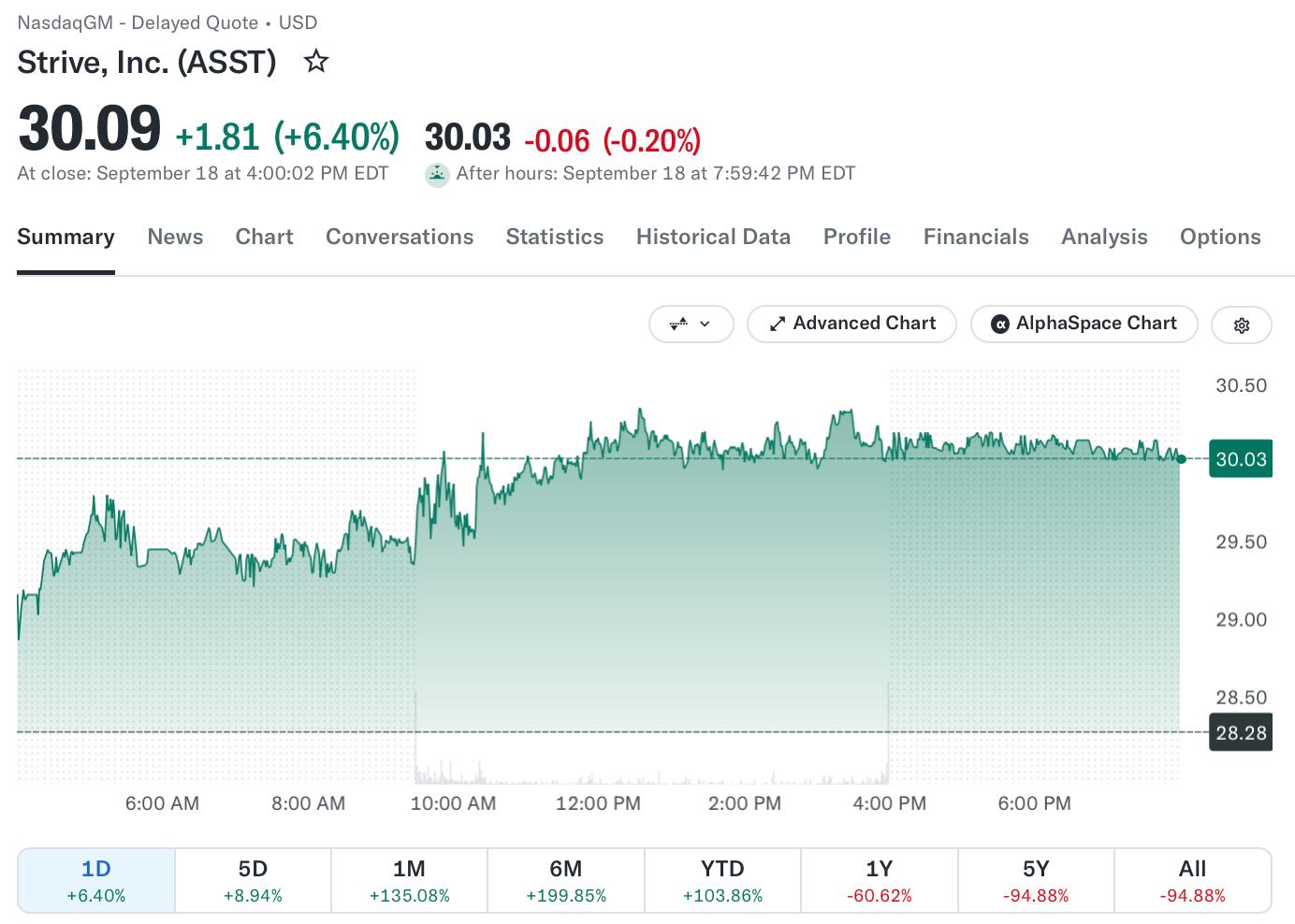Screen dimensions: 1295x924
Task: Click the 28.28 previous close marker
Action: (1241, 732)
